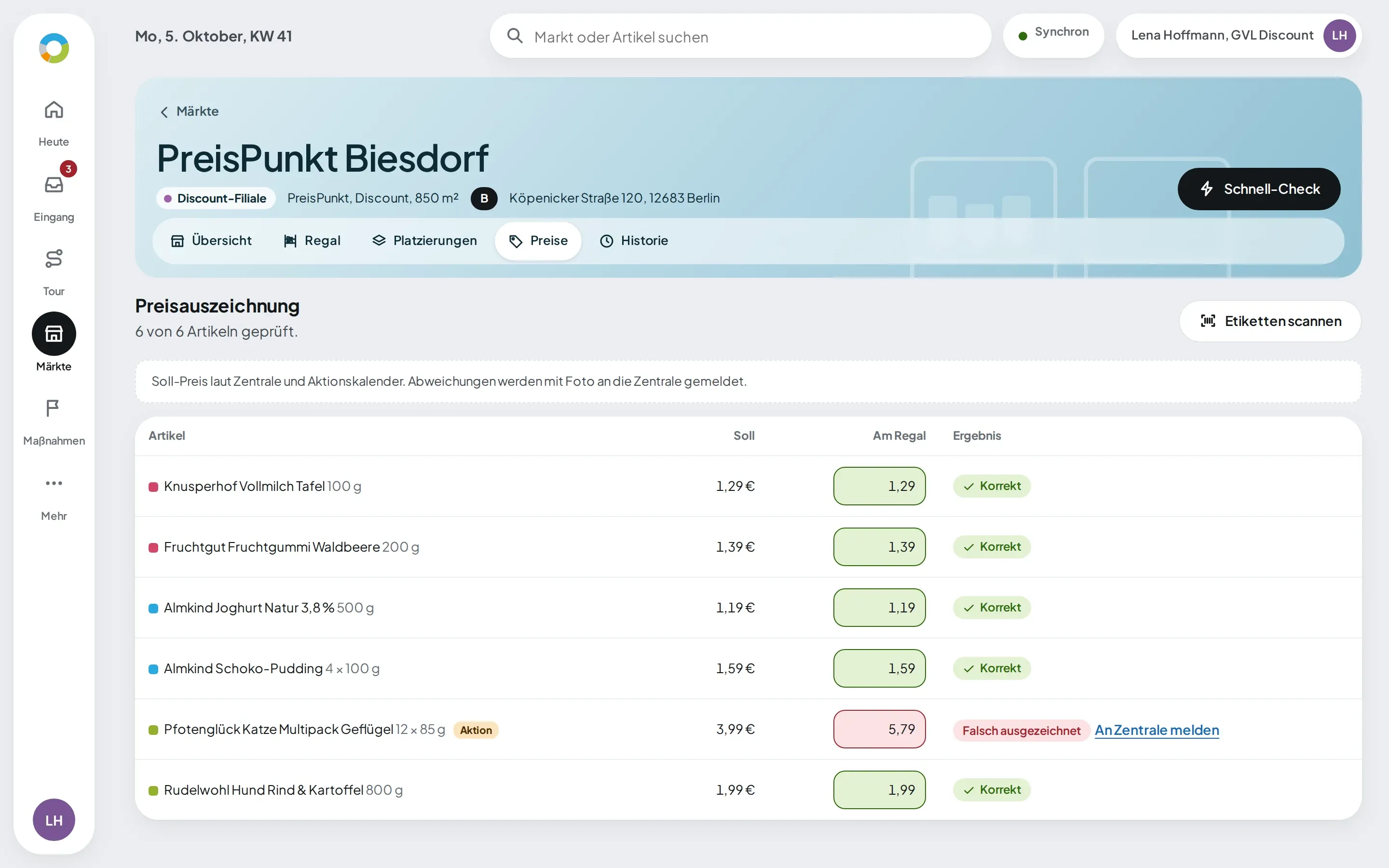Image resolution: width=1389 pixels, height=868 pixels.
Task: Click the Synchron status pill
Action: coord(1053,36)
